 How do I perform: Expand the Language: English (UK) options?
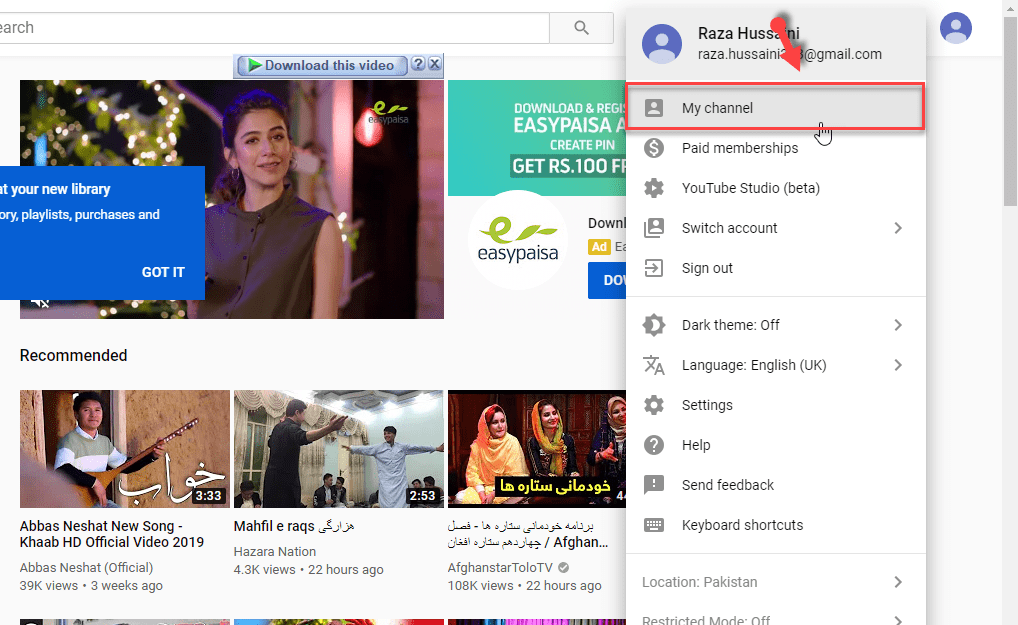point(897,365)
